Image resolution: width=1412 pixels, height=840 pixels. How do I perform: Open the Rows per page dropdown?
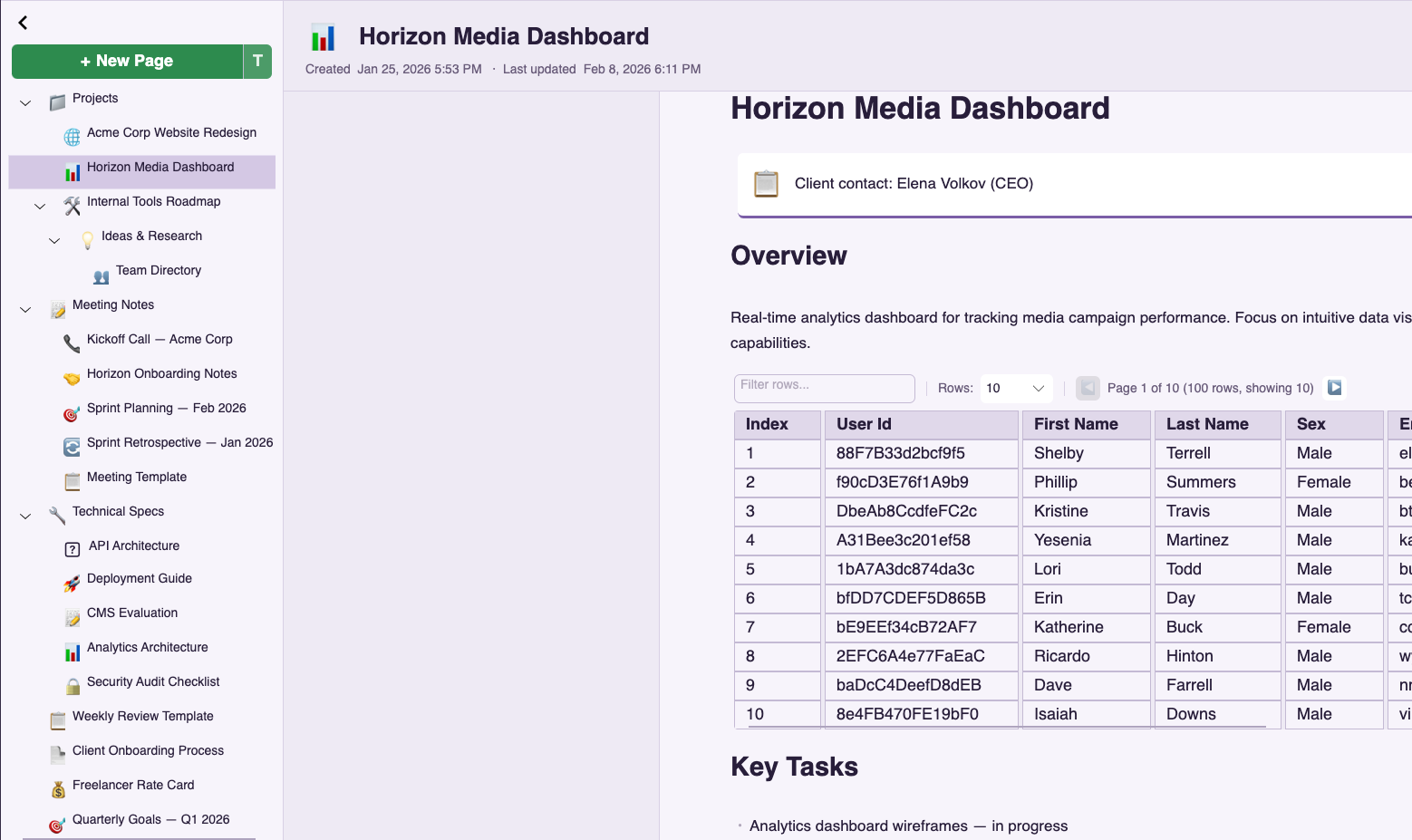[1015, 388]
